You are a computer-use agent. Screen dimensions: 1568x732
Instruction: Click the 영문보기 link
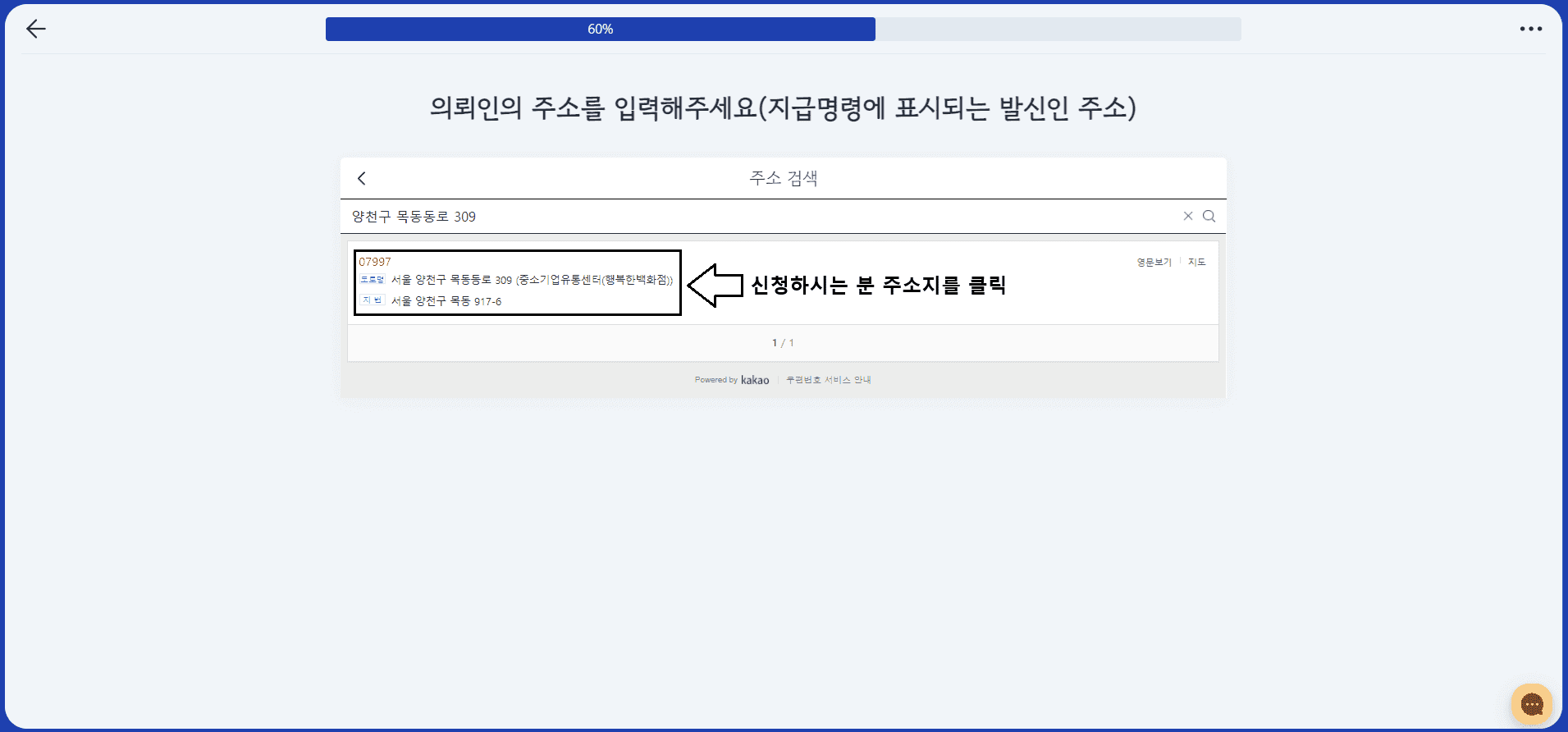[x=1154, y=262]
